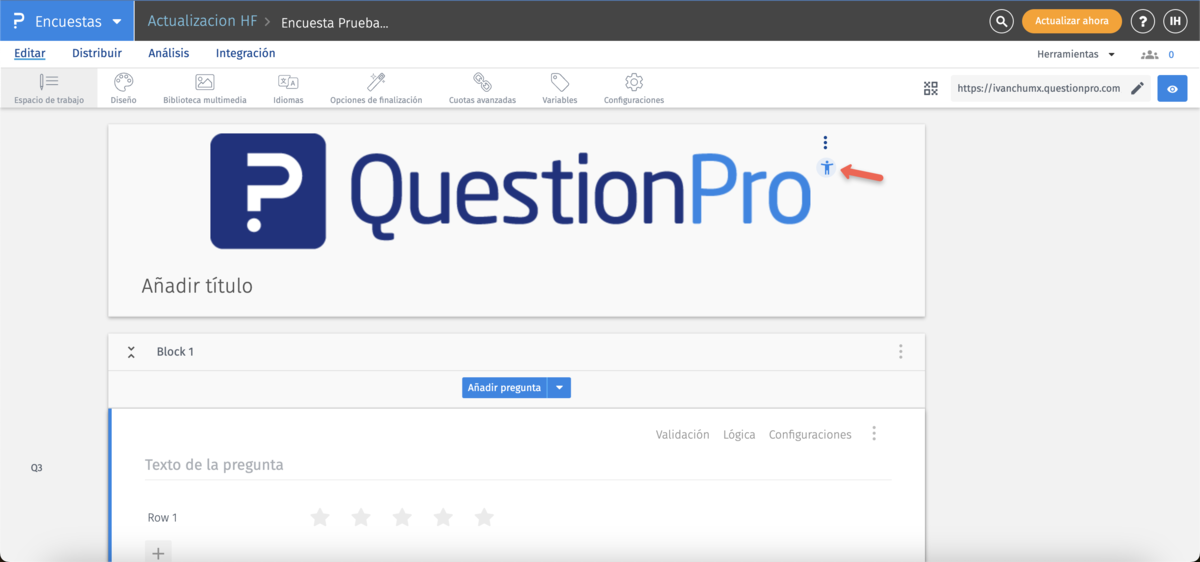Open the Variables tag tool
This screenshot has width=1200, height=562.
coord(560,88)
